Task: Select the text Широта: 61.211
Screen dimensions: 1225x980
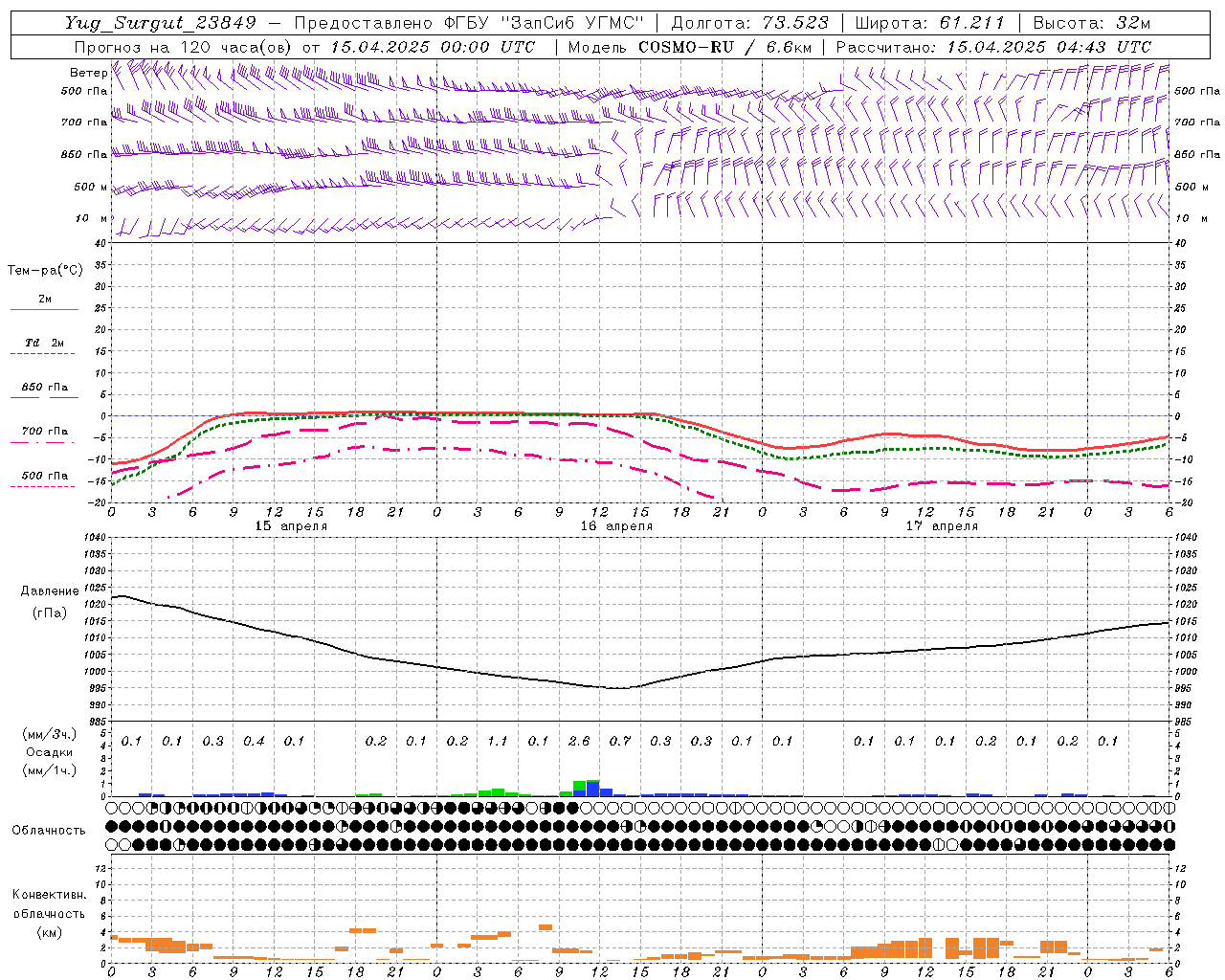Action: pyautogui.click(x=929, y=23)
